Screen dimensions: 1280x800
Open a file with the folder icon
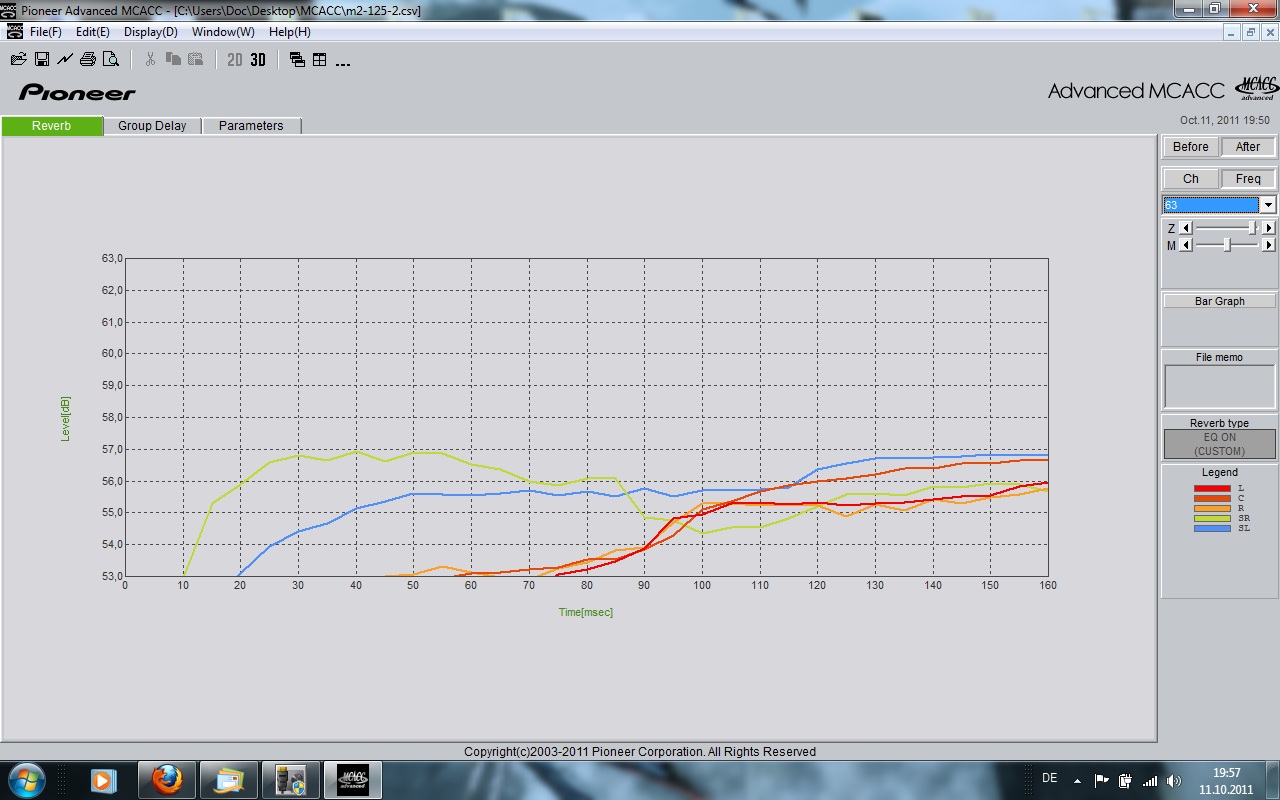point(19,60)
